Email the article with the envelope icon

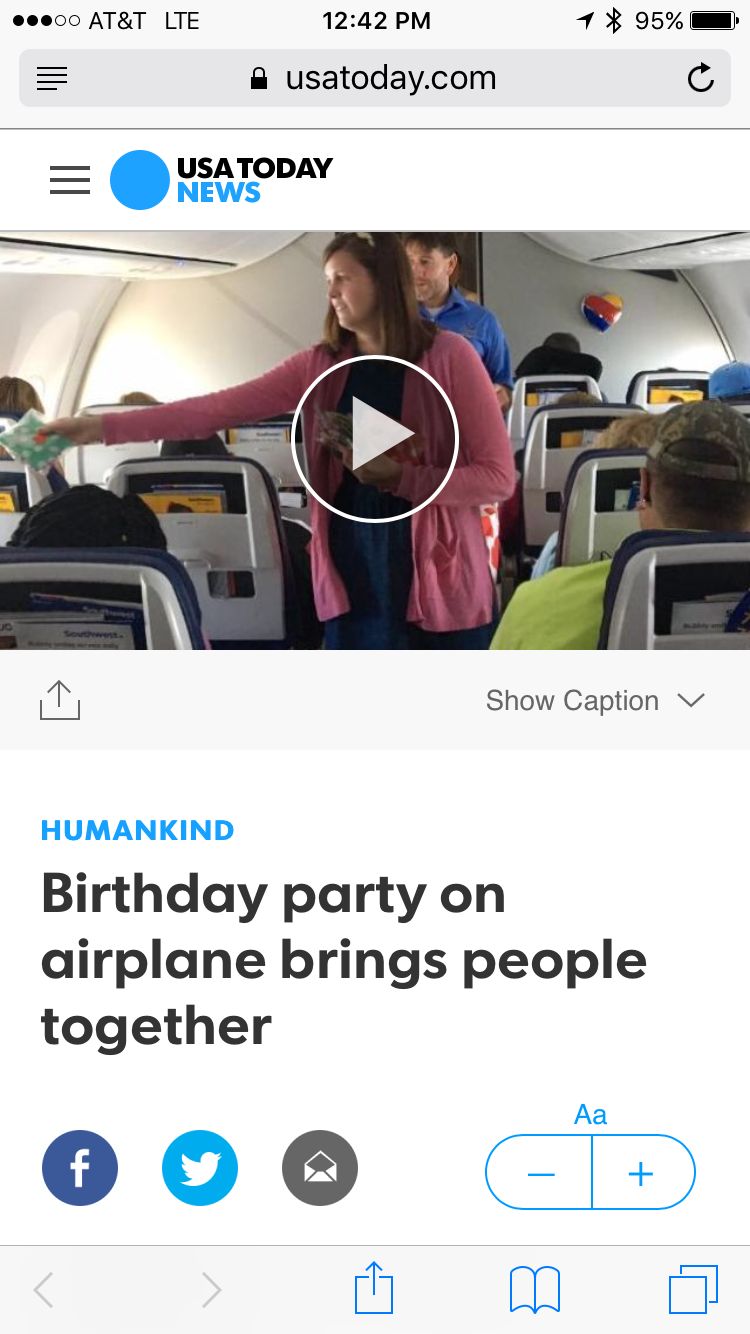320,1168
